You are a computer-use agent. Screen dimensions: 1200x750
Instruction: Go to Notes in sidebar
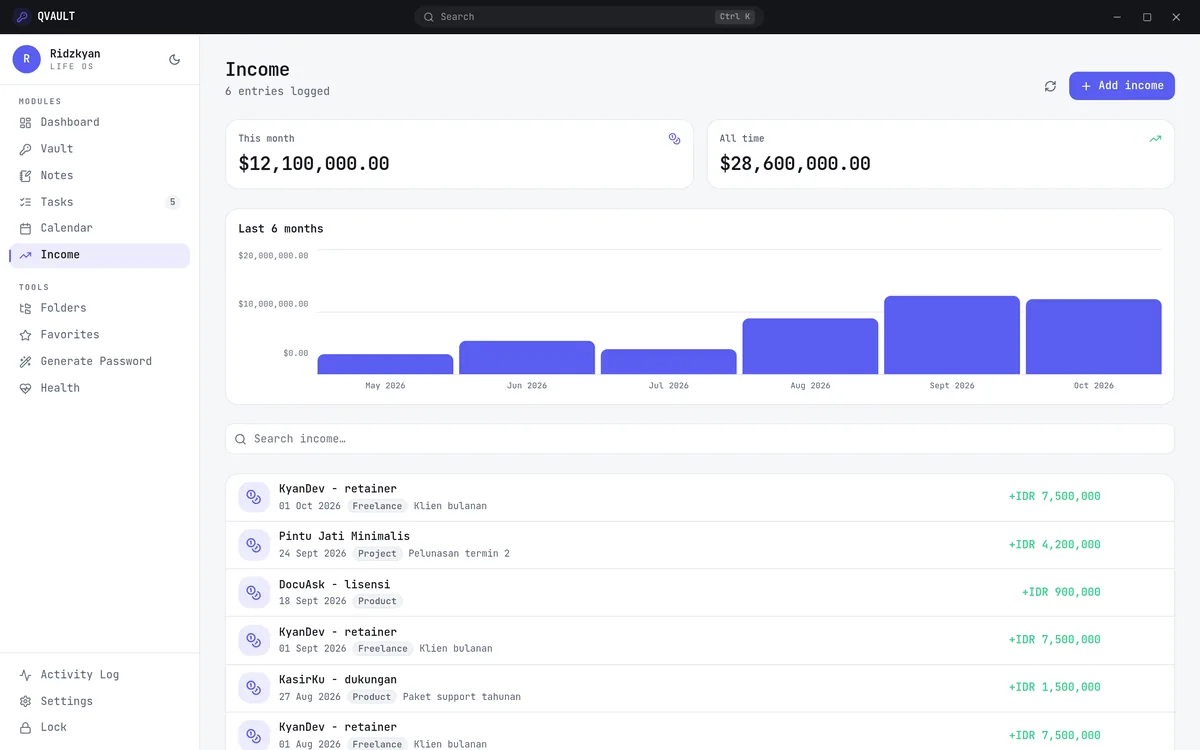100,175
